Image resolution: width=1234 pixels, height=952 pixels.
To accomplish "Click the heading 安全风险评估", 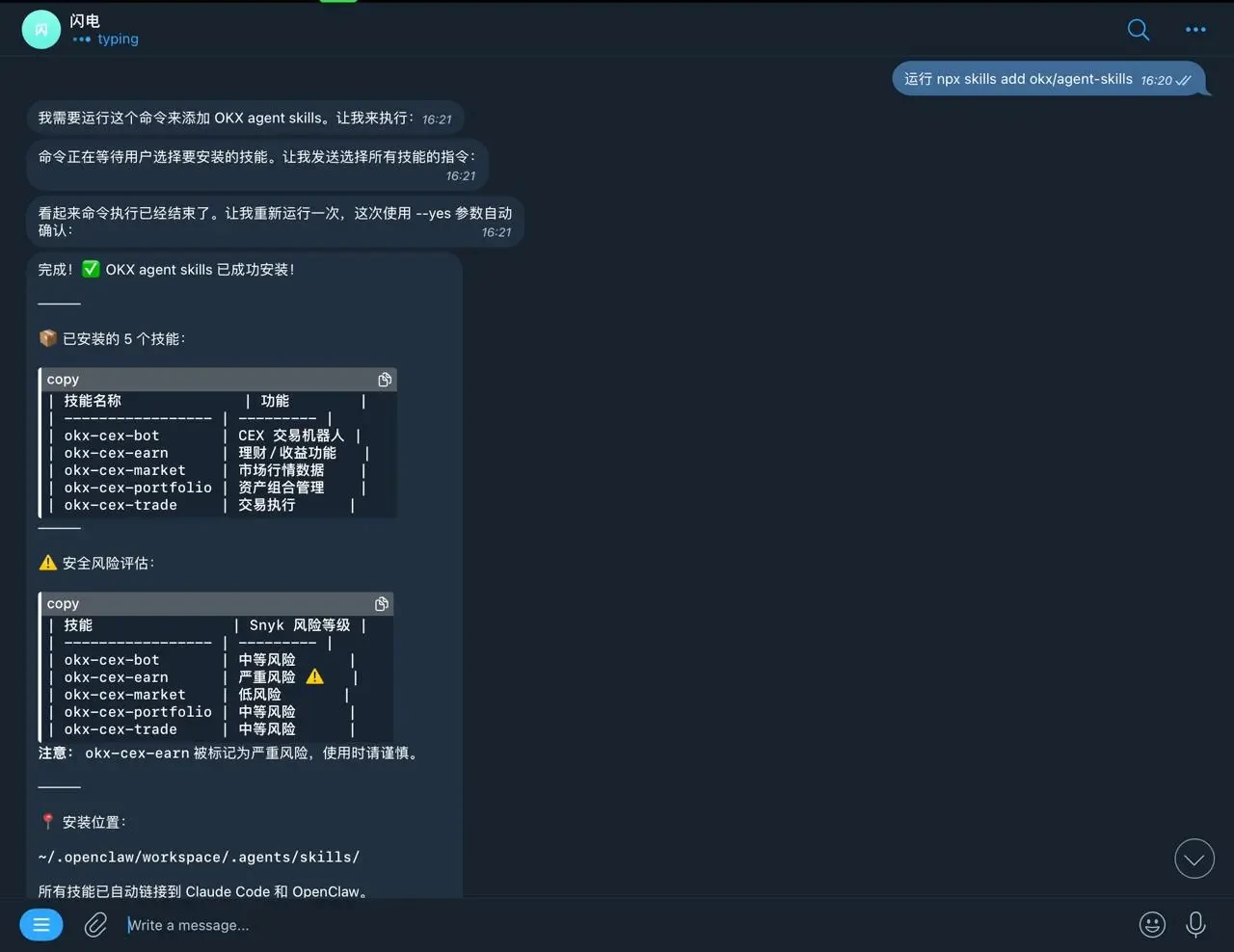I will point(108,564).
